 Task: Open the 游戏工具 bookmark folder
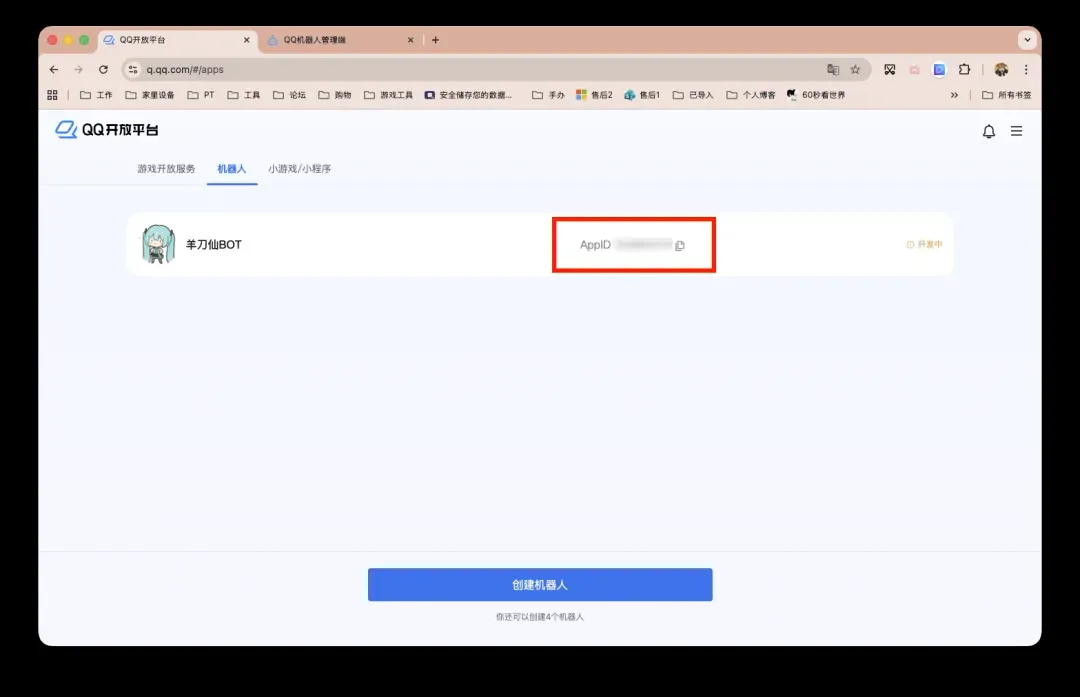388,95
